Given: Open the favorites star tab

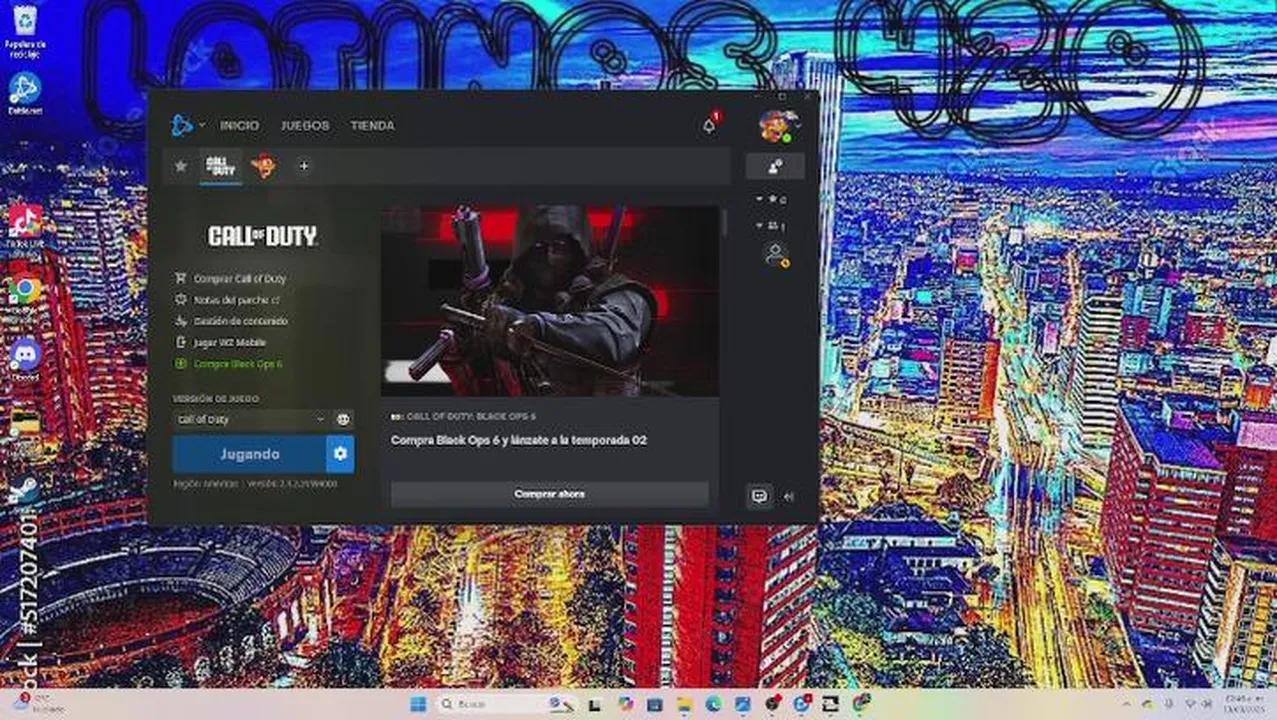Looking at the screenshot, I should pos(180,166).
